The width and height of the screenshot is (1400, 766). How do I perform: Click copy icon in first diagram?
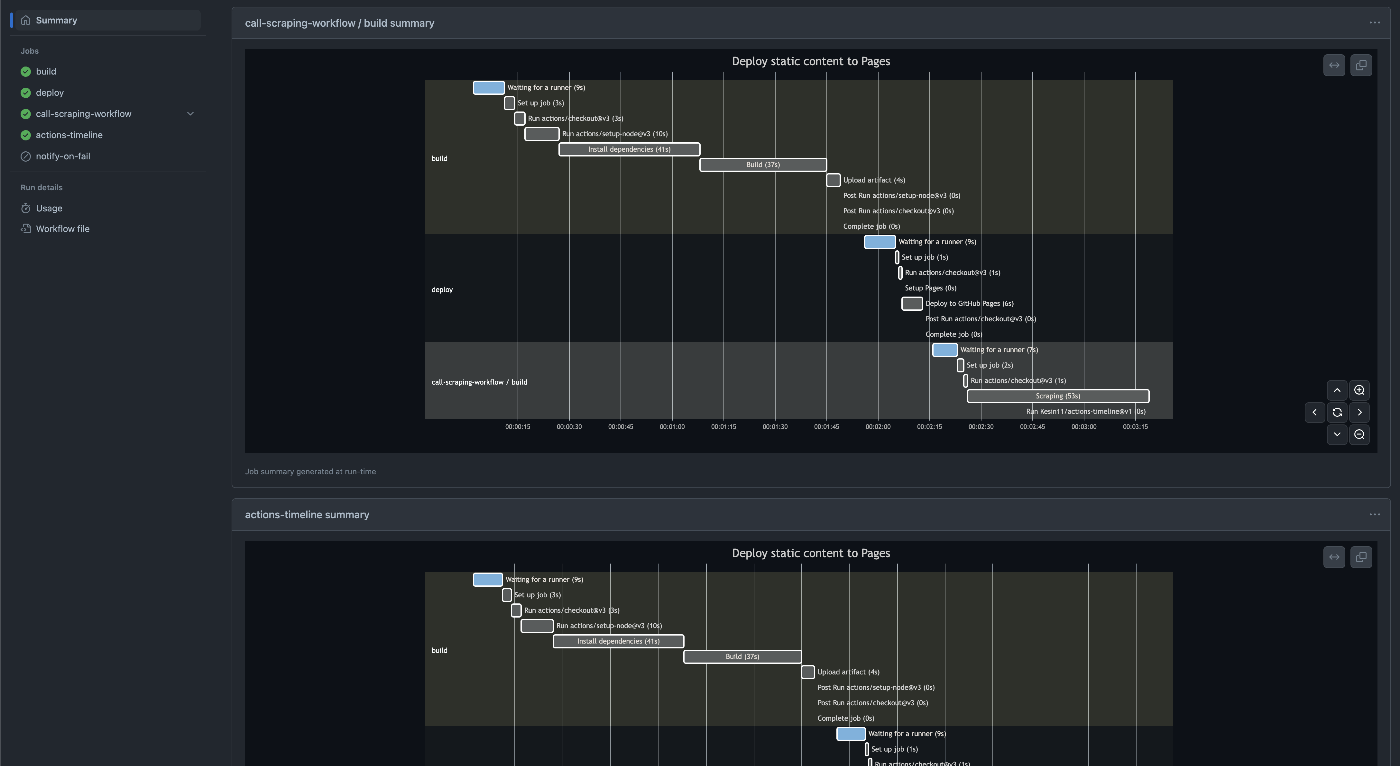tap(1361, 65)
